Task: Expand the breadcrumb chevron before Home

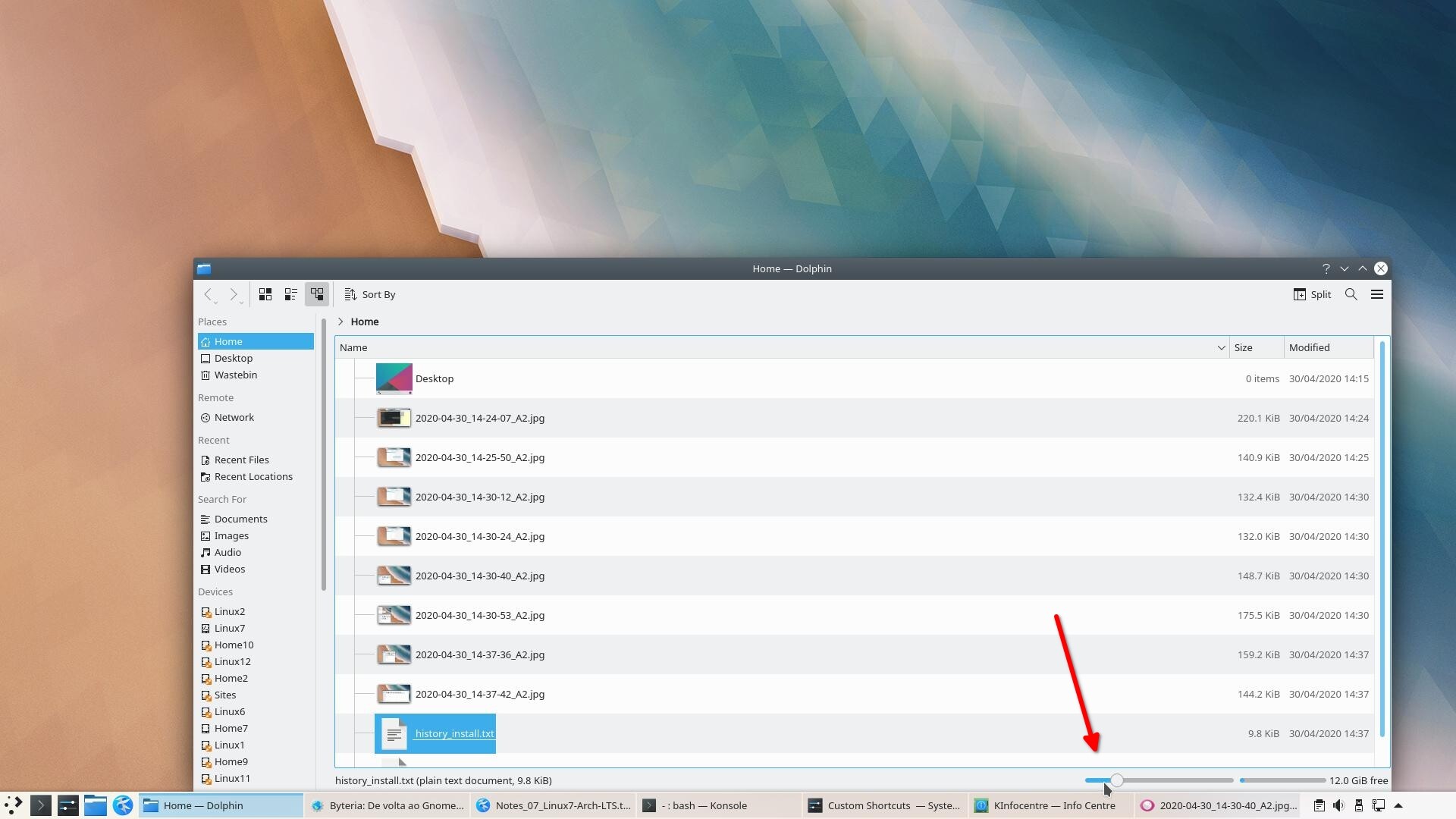Action: point(340,322)
